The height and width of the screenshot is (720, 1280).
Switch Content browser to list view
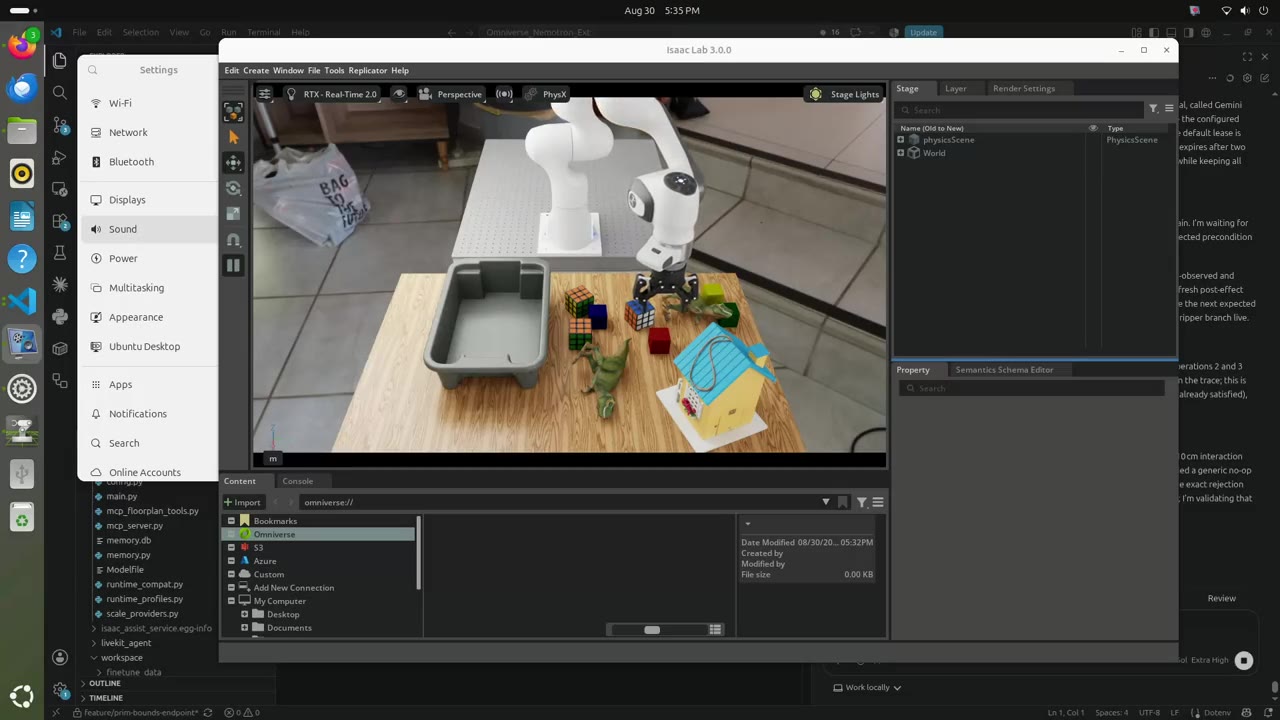click(x=715, y=630)
